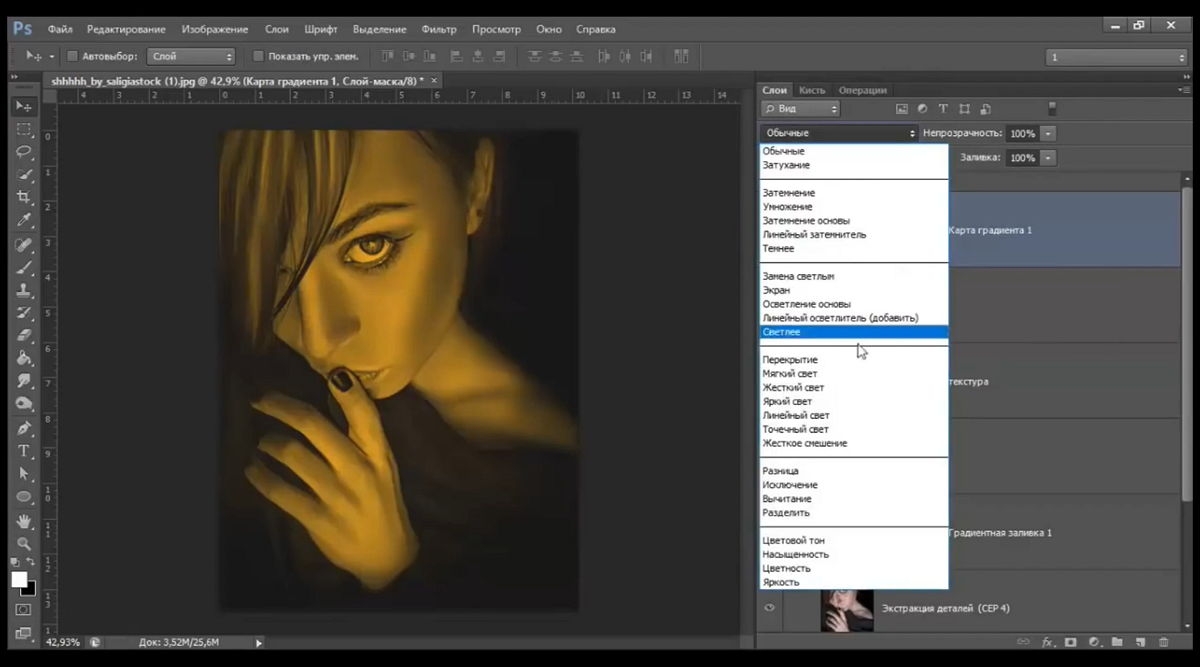Image resolution: width=1200 pixels, height=667 pixels.
Task: Filter layers by pixel layer icon
Action: (x=901, y=109)
